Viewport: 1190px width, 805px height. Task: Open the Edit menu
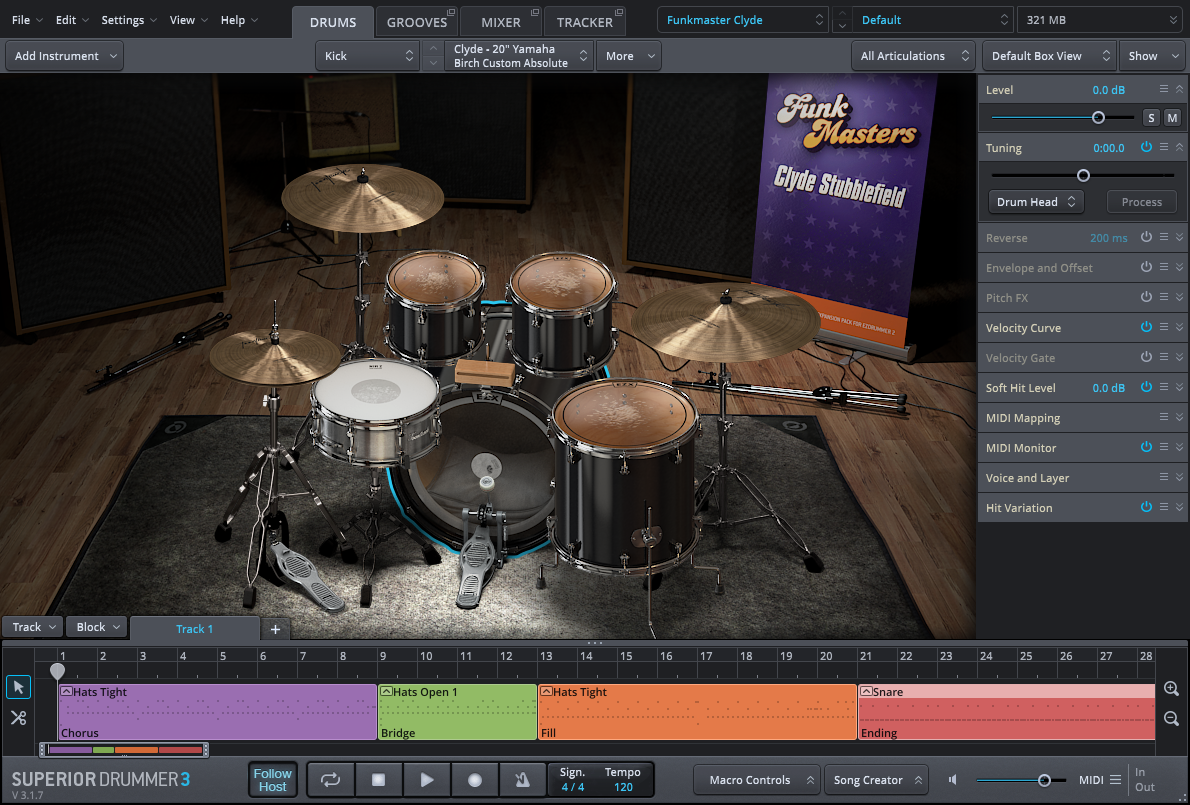(71, 20)
